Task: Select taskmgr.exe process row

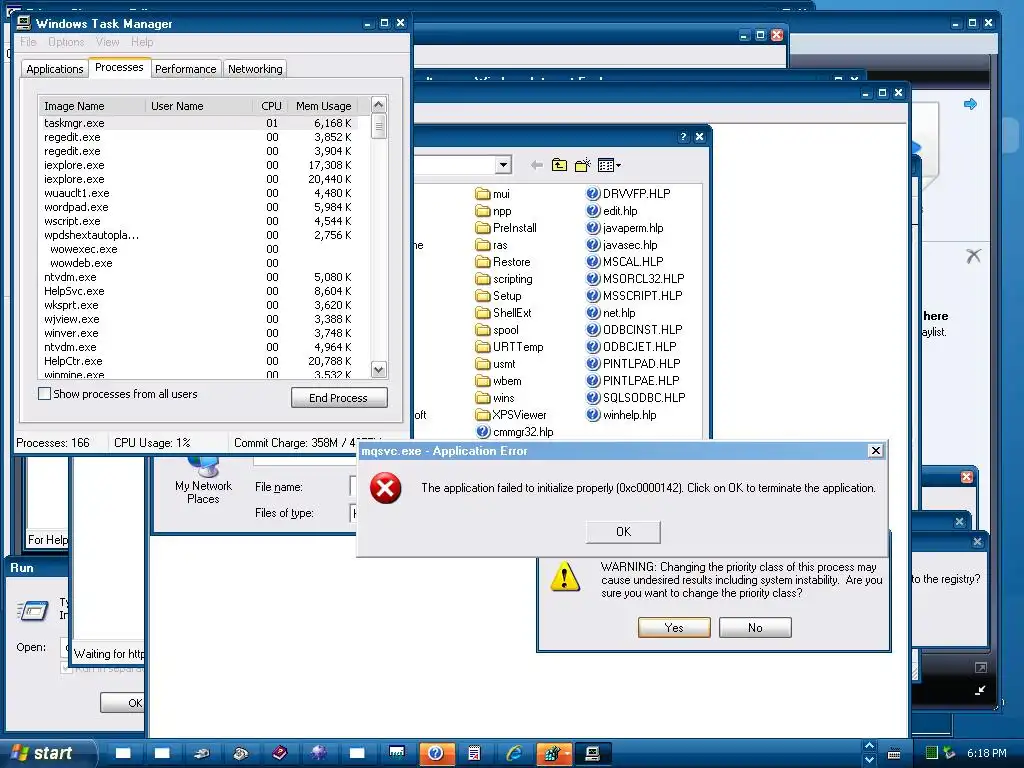Action: tap(199, 123)
